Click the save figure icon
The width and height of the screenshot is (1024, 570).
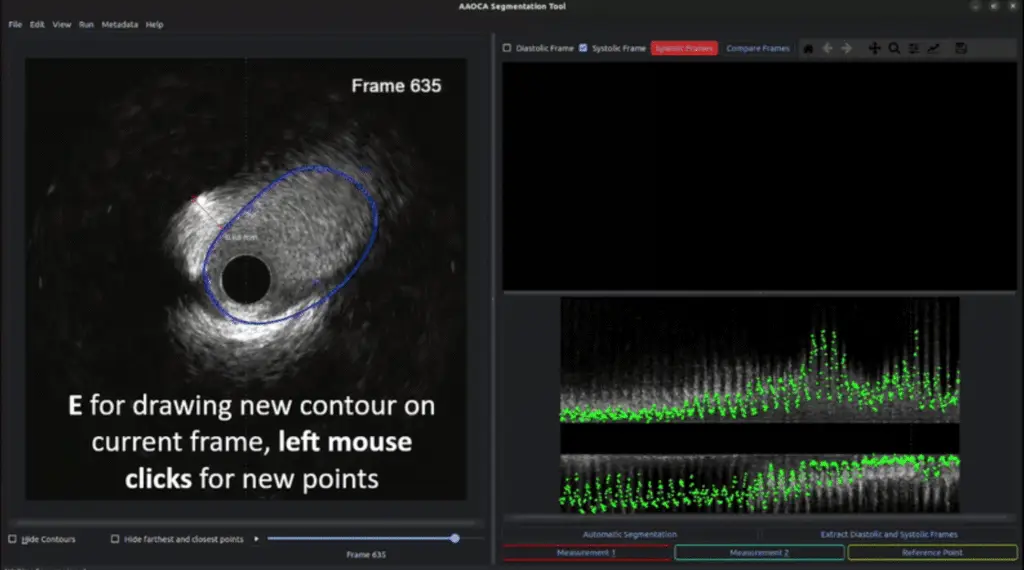[961, 48]
